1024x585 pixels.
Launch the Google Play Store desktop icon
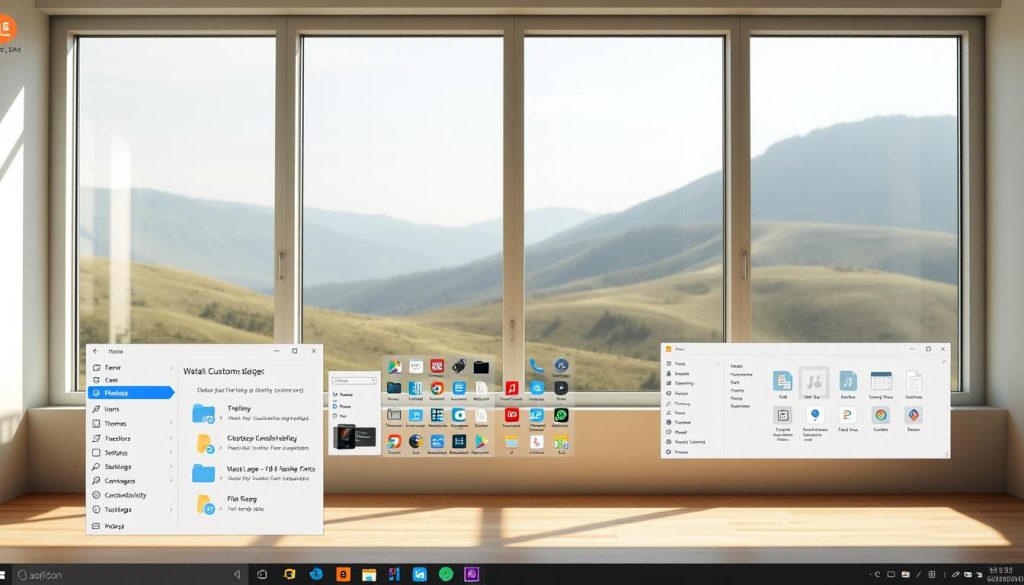[x=481, y=442]
